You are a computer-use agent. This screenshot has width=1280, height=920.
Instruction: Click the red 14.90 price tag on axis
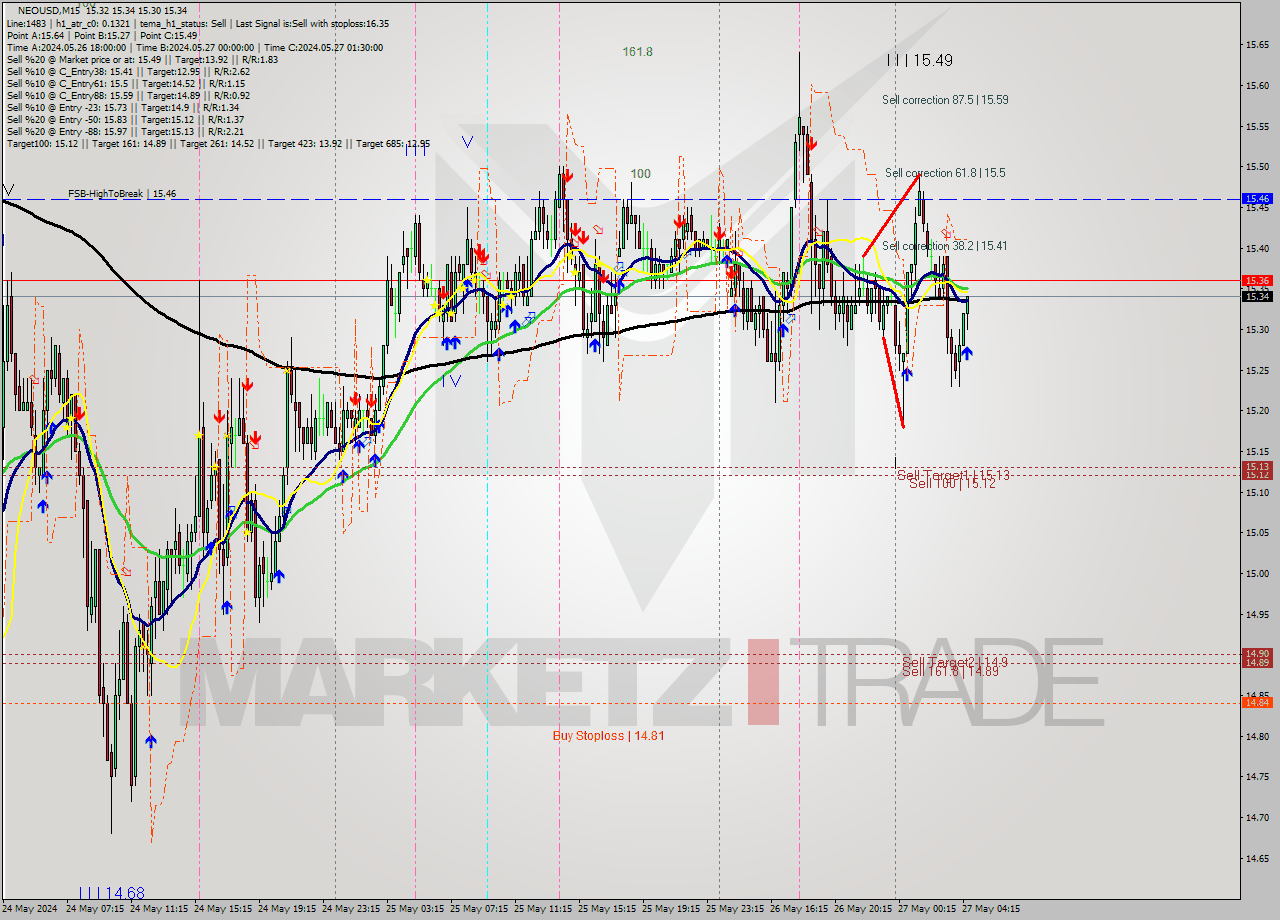pos(1257,652)
